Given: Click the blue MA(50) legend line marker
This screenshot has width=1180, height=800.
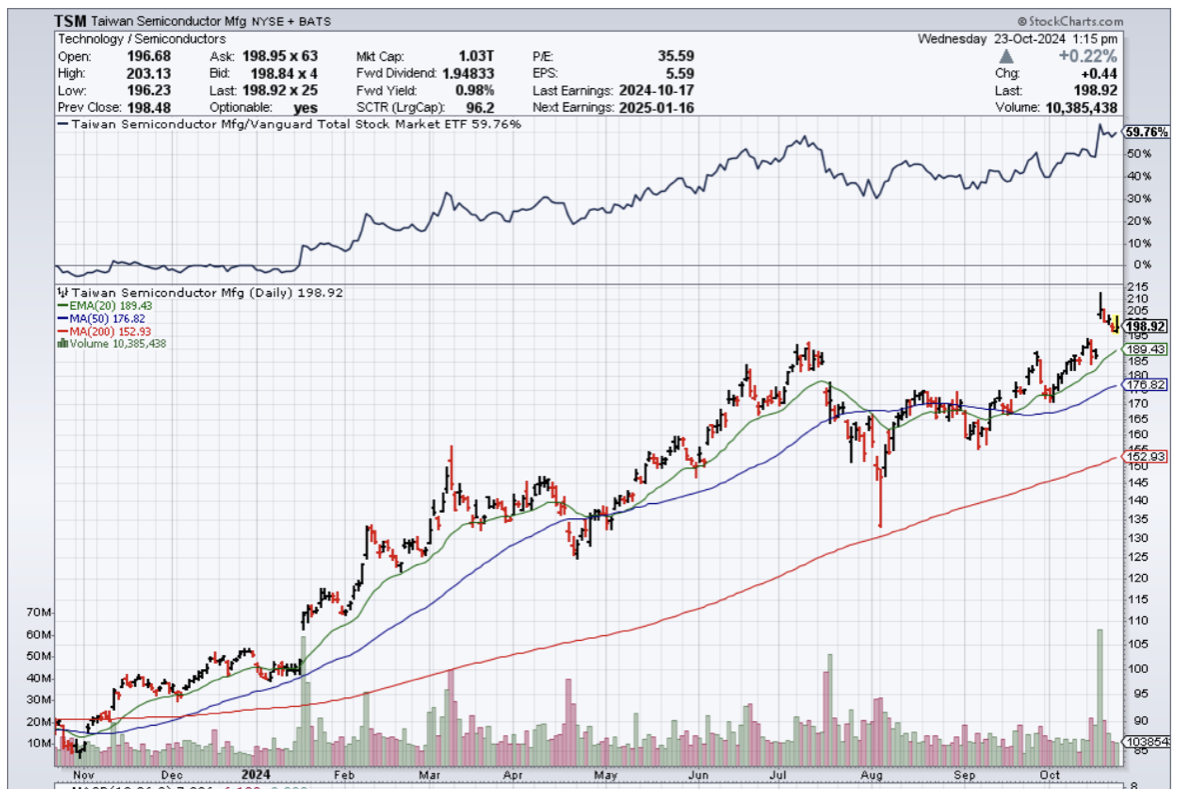Looking at the screenshot, I should click(x=63, y=318).
